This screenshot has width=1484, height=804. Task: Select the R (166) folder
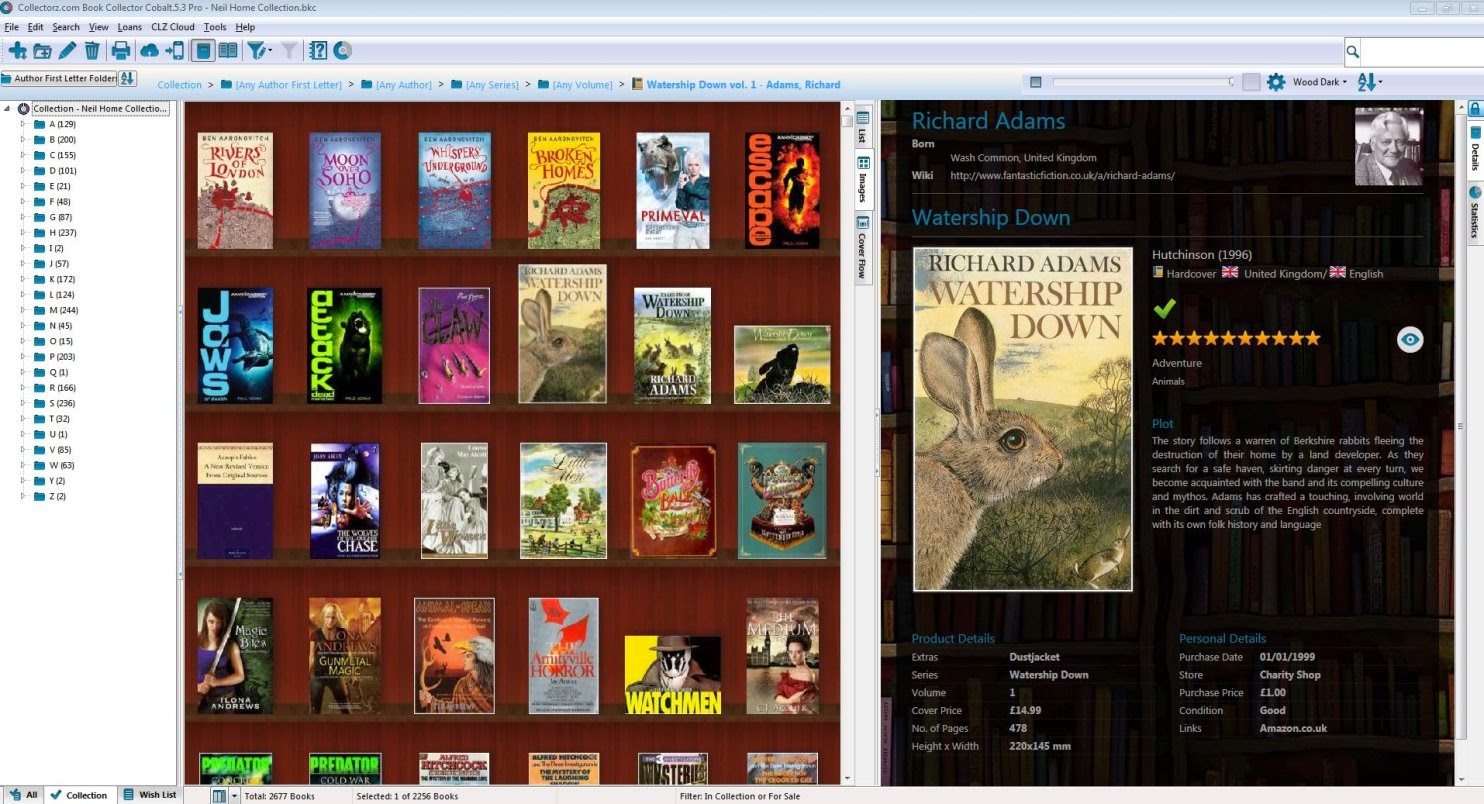point(62,388)
